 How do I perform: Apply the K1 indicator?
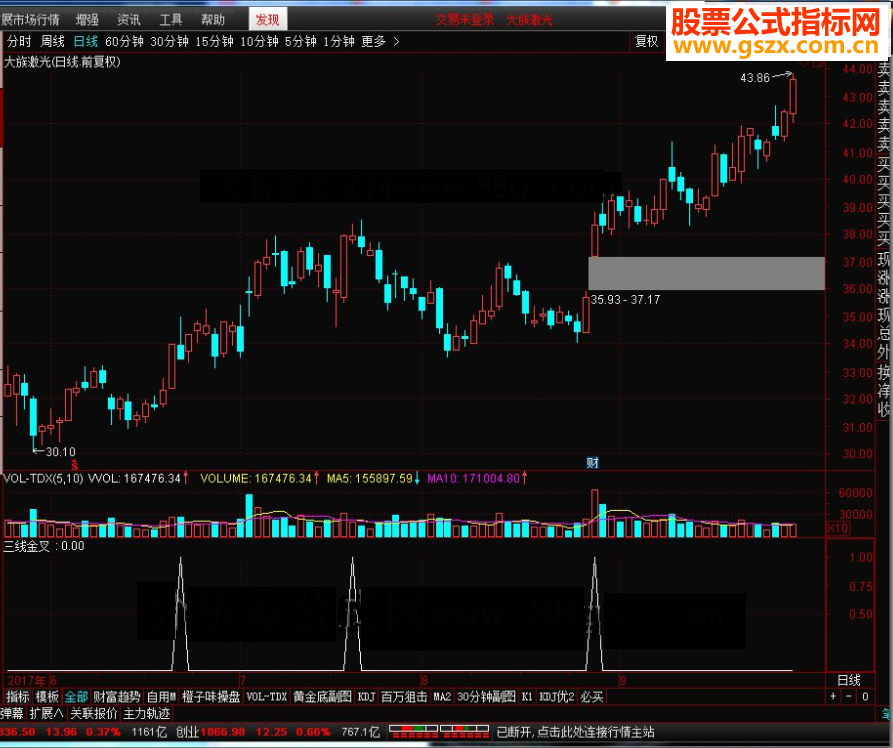pyautogui.click(x=527, y=697)
